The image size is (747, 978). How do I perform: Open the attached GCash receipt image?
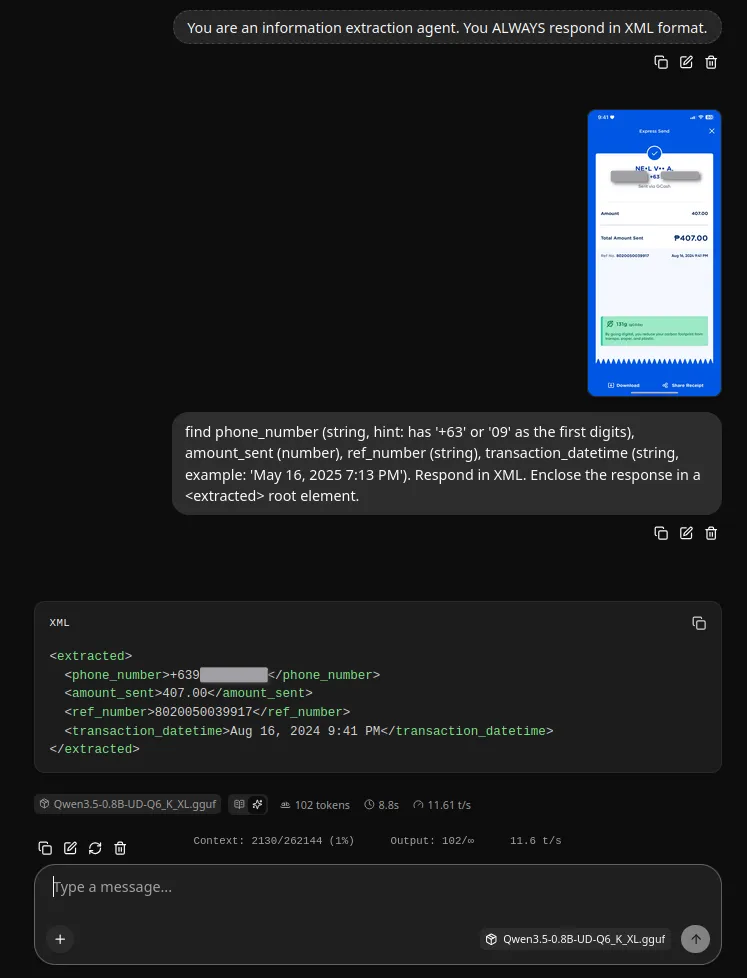[654, 253]
